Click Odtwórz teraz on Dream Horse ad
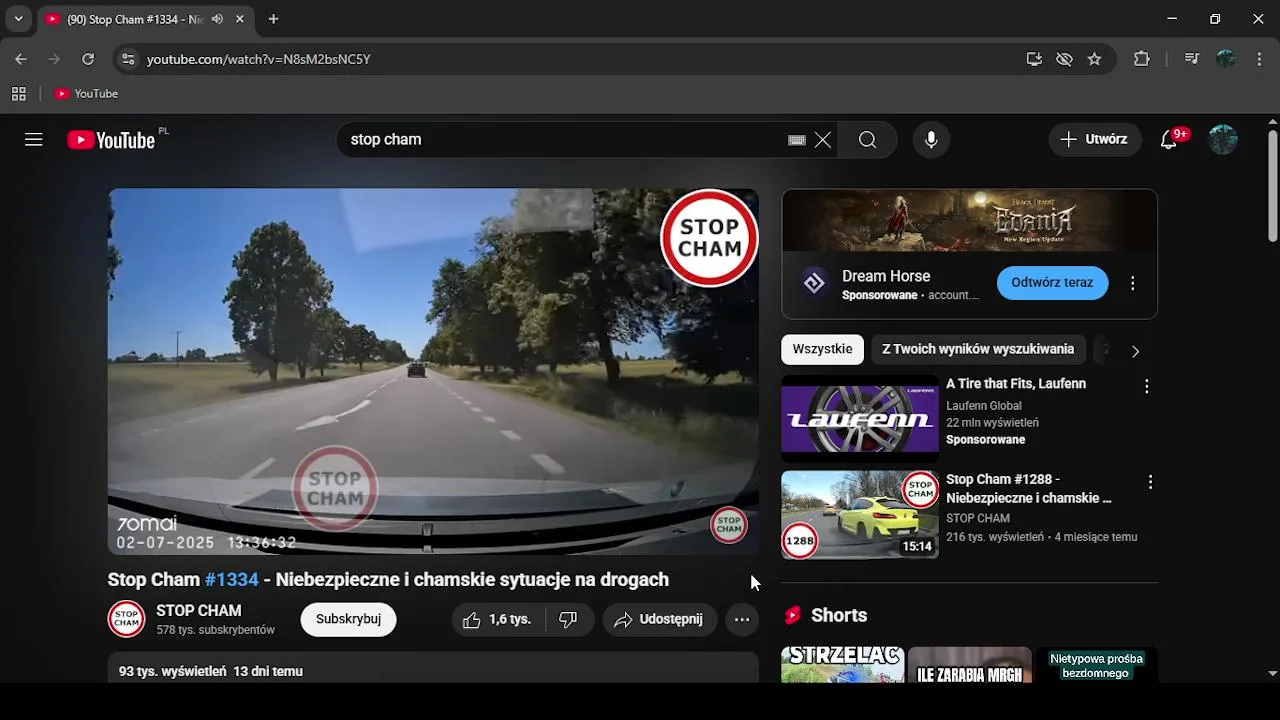Screen dimensions: 1280x720 point(1052,283)
